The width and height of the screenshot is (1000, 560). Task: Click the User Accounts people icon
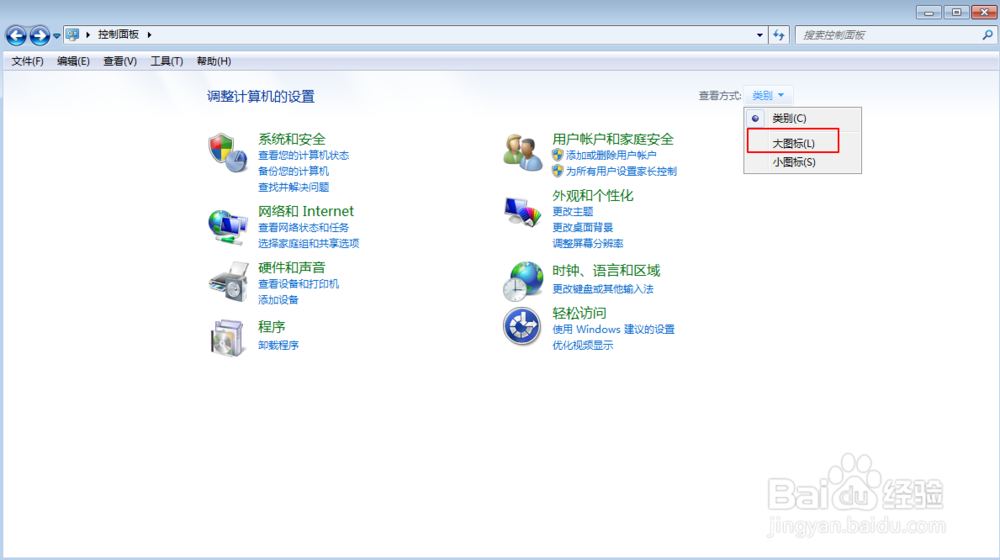tap(523, 152)
